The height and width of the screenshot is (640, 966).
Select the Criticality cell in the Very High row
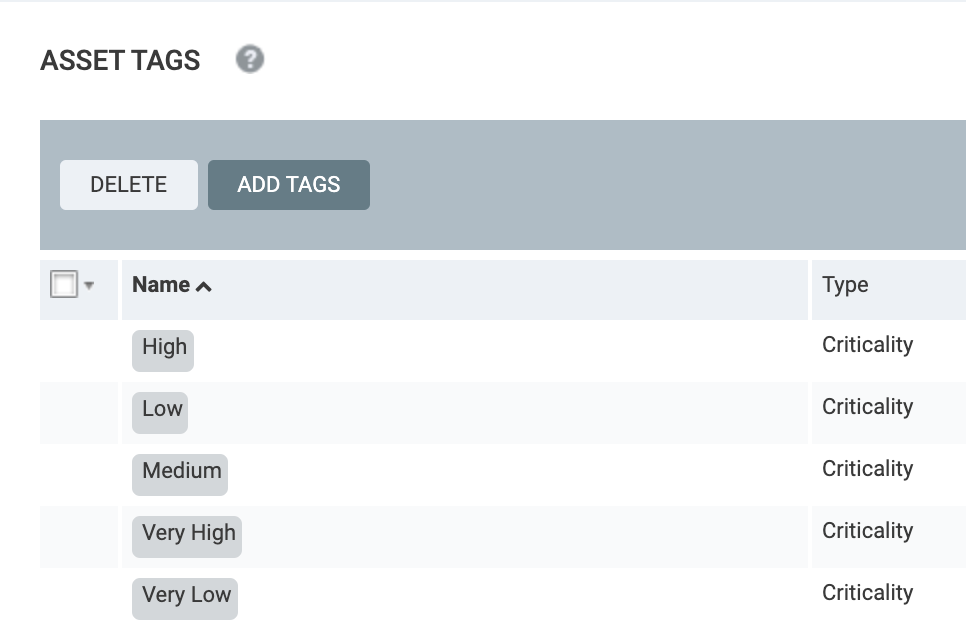coord(867,531)
